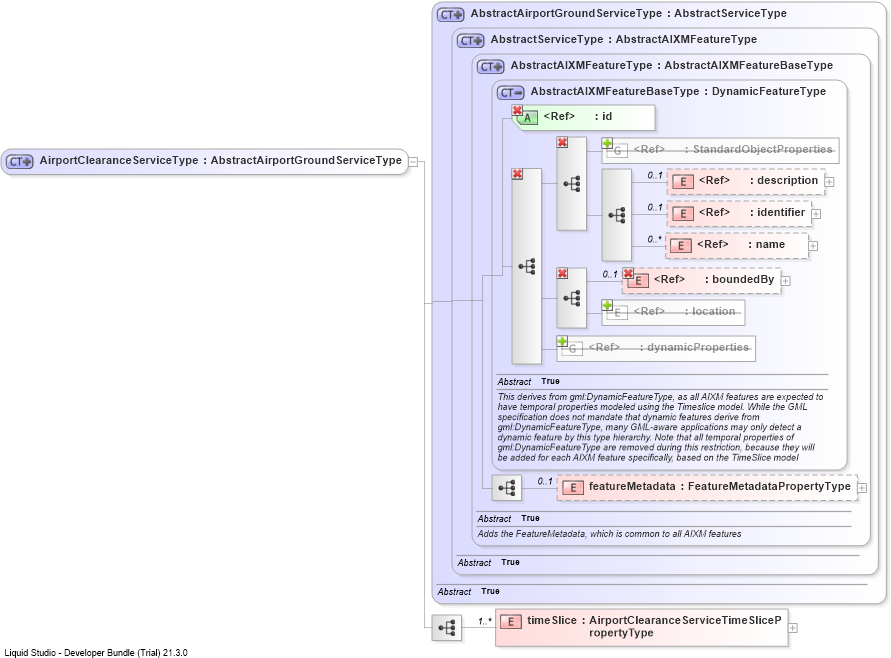Select the 'AbstractServiceType : AbstractAIXMFeatureType' title
The height and width of the screenshot is (658, 891).
coord(624,39)
